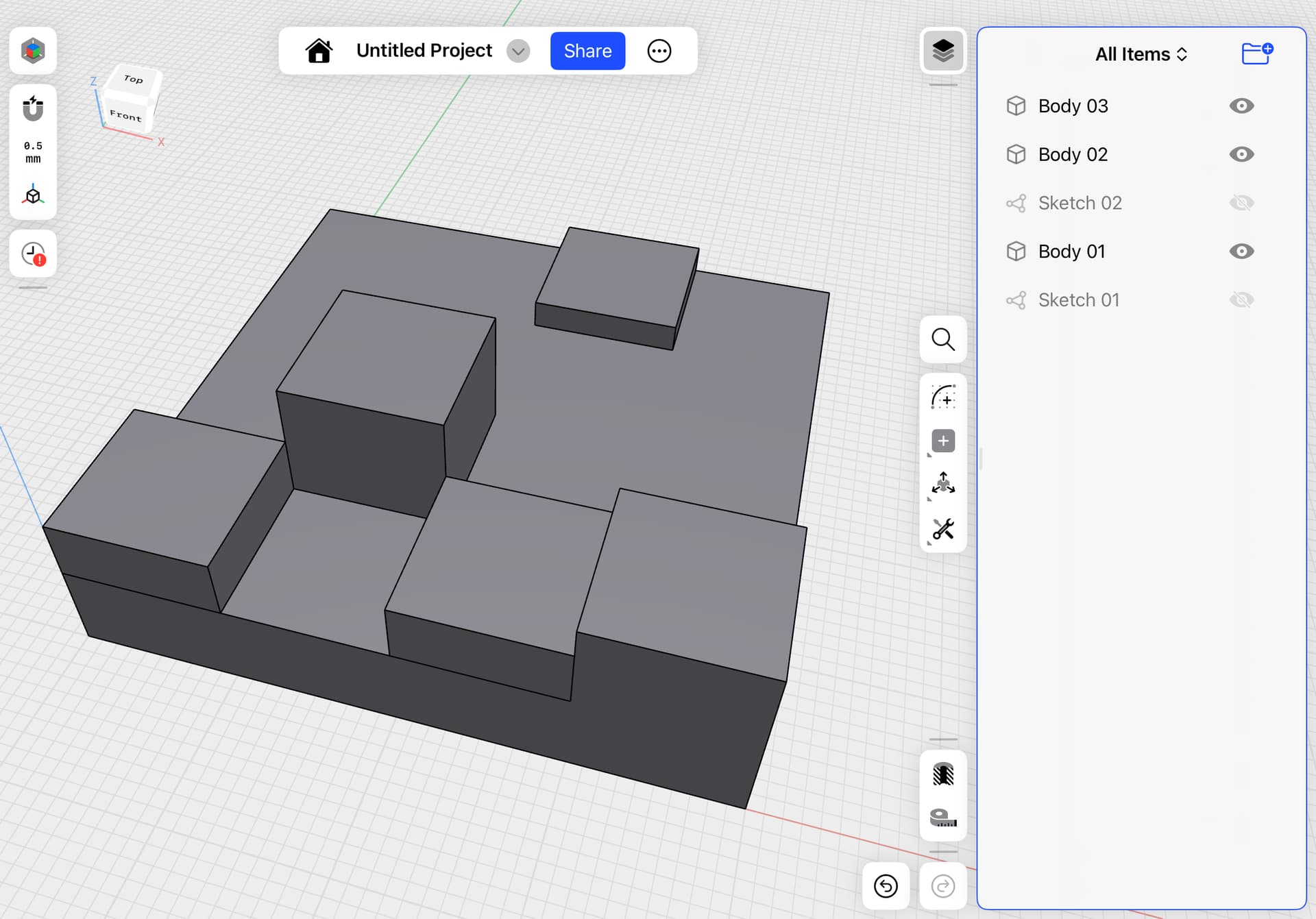Click the Body 03 cube icon
The width and height of the screenshot is (1316, 919).
click(1016, 106)
